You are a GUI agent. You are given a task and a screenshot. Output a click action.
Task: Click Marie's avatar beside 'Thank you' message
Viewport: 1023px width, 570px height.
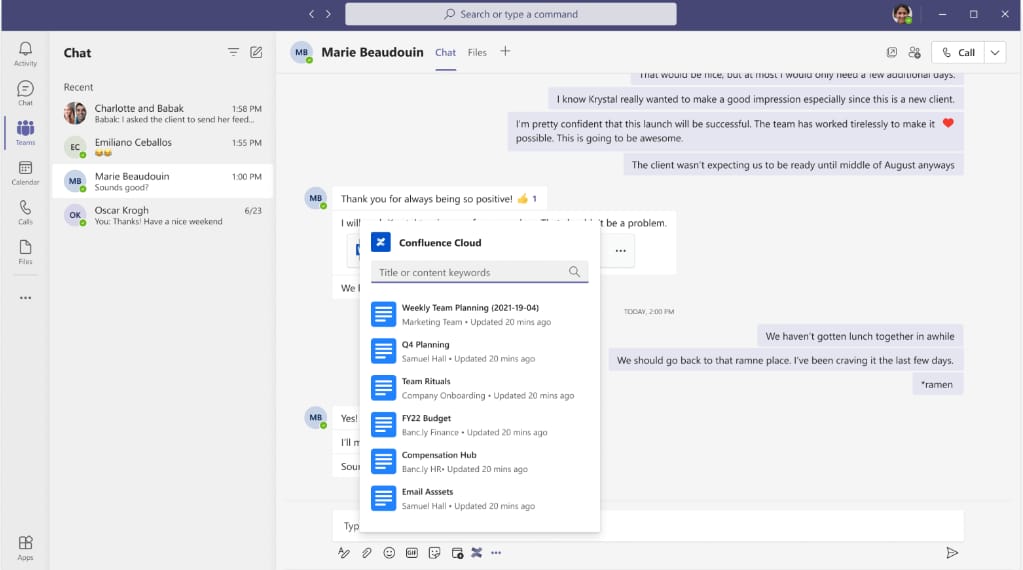316,198
